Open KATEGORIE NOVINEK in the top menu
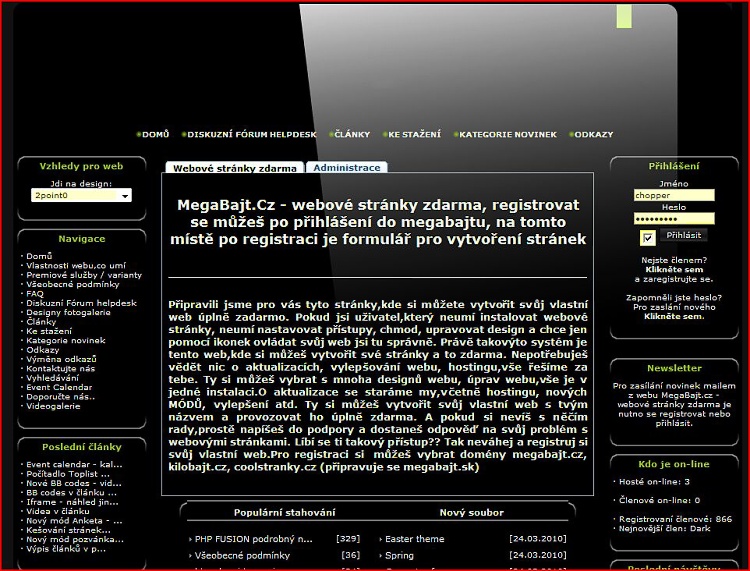The image size is (750, 571). 508,134
